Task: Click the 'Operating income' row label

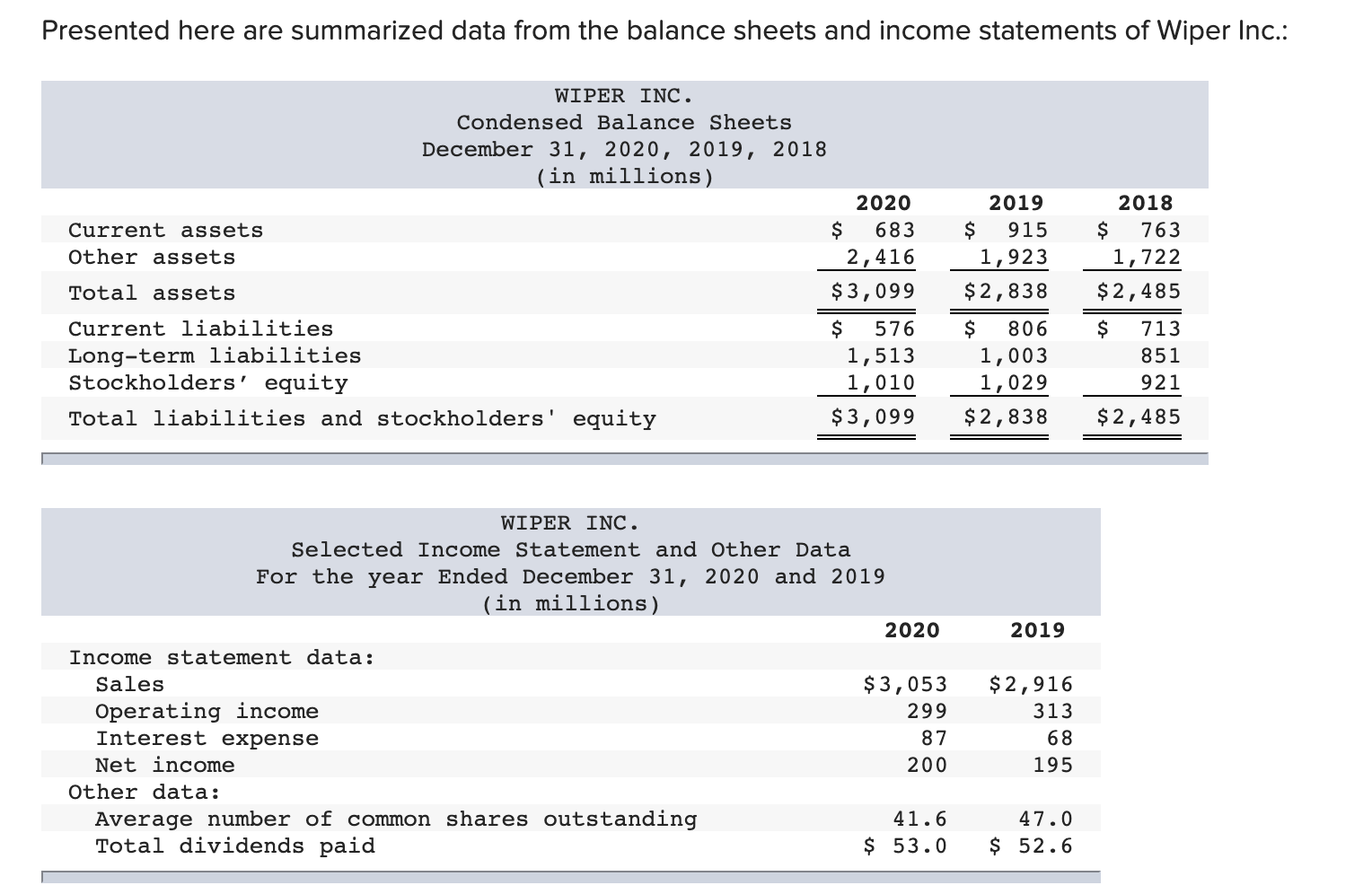Action: click(x=207, y=712)
